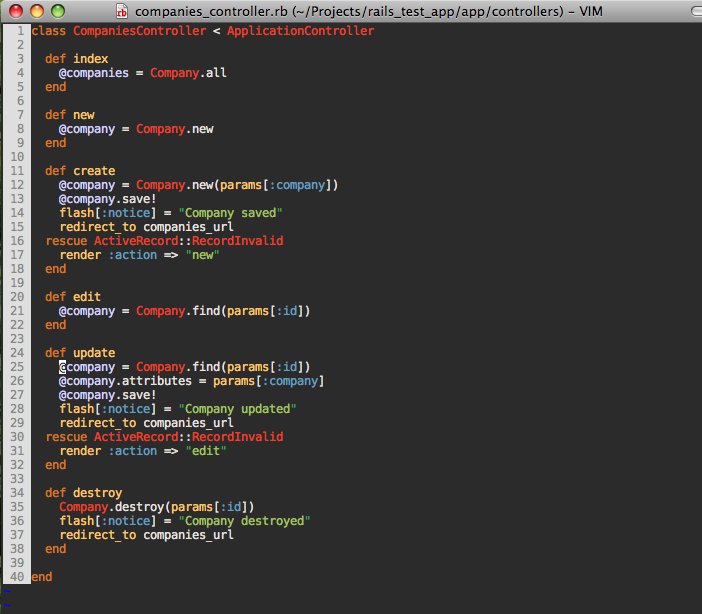702x614 pixels.
Task: Close the VIM window with red button
Action: click(13, 11)
